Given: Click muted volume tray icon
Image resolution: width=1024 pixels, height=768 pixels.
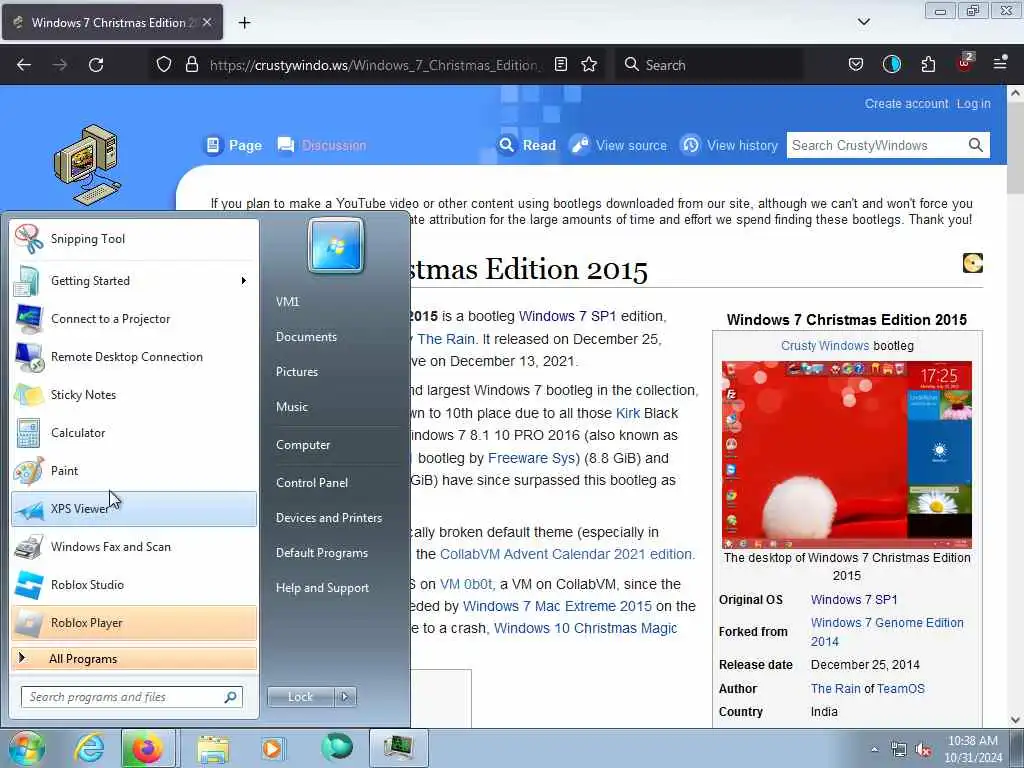Looking at the screenshot, I should click(923, 750).
